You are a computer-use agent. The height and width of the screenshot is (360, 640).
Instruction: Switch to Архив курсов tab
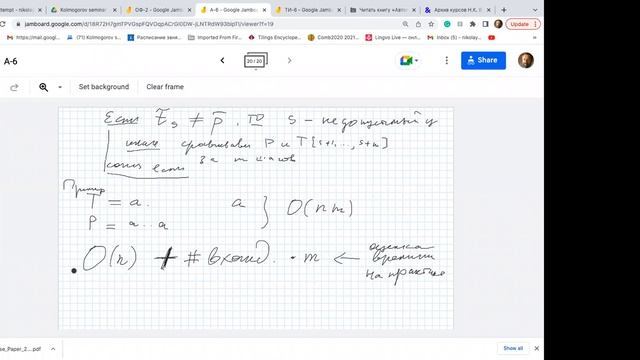[x=458, y=10]
